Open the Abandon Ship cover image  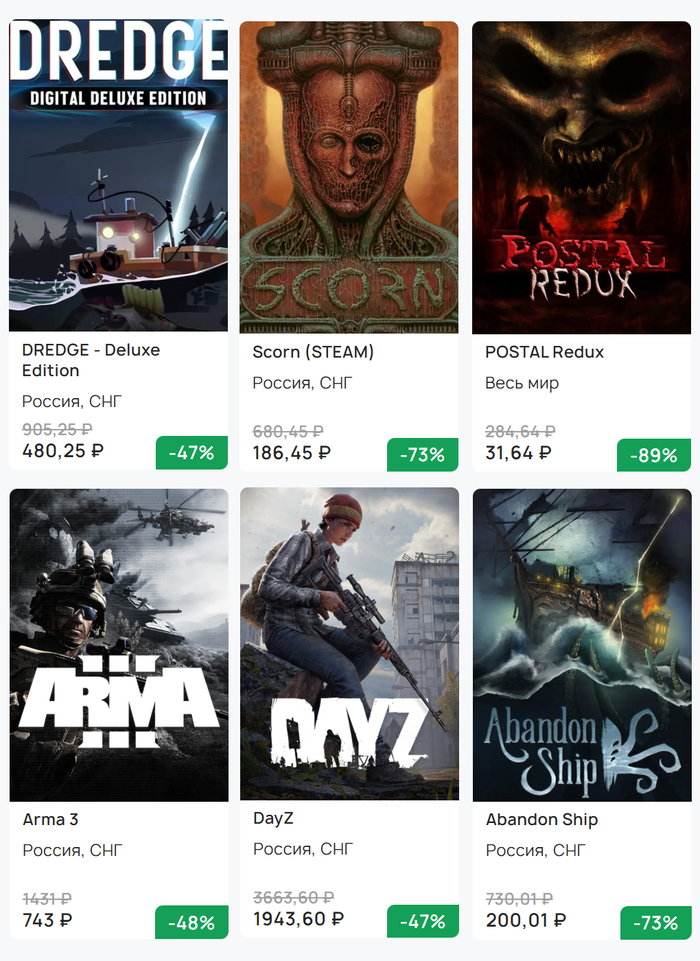[581, 644]
